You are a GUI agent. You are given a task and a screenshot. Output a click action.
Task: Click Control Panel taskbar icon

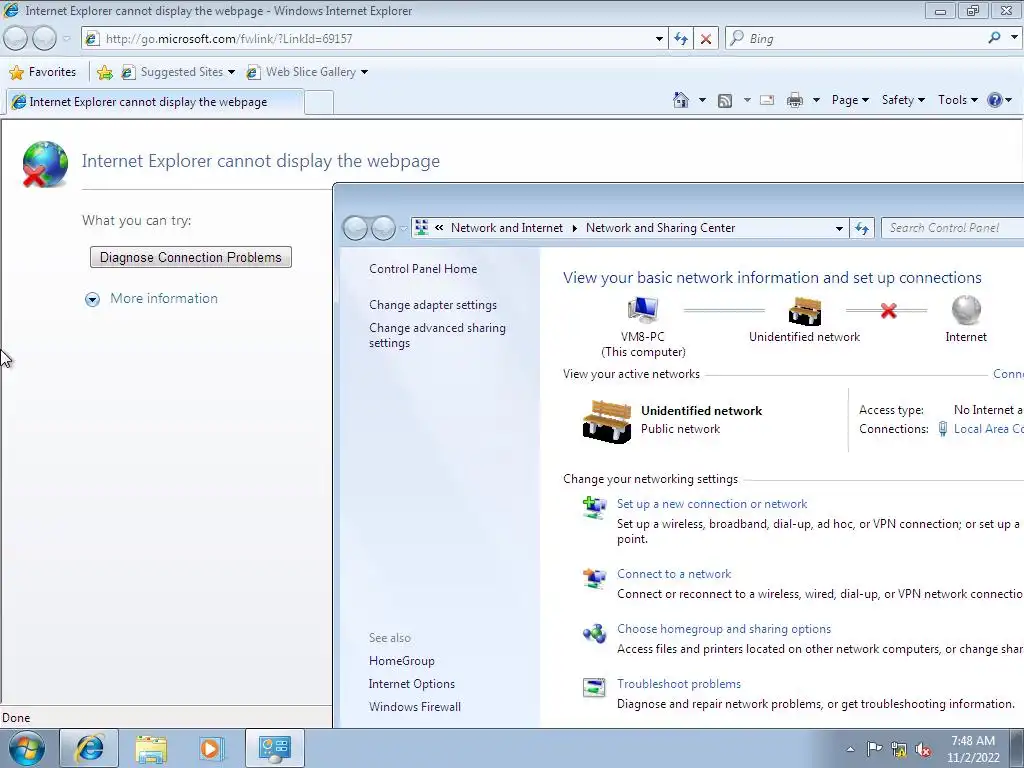tap(274, 748)
